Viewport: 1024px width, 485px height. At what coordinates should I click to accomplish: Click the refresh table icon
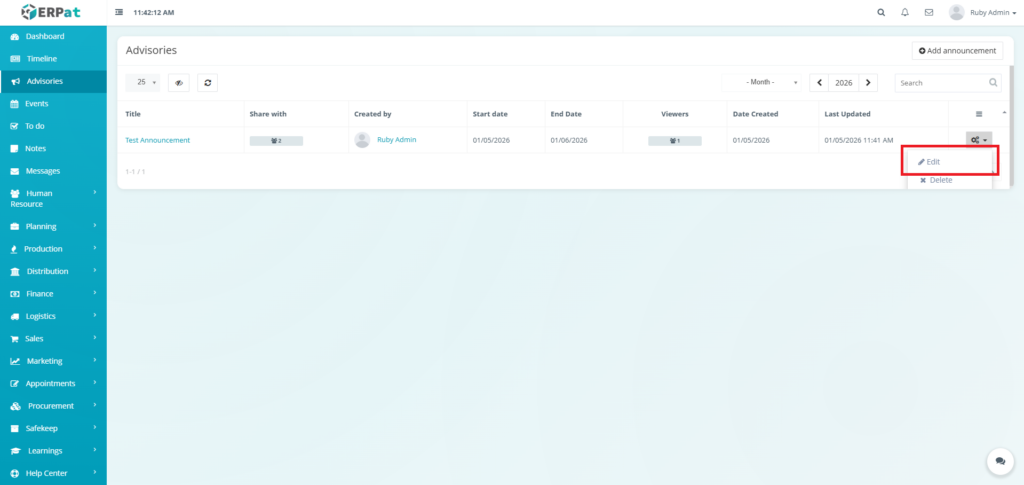pyautogui.click(x=207, y=83)
